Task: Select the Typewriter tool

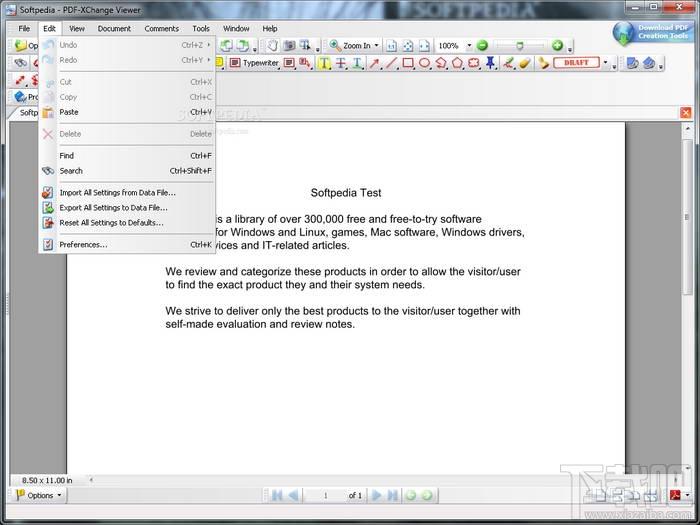Action: [x=254, y=63]
